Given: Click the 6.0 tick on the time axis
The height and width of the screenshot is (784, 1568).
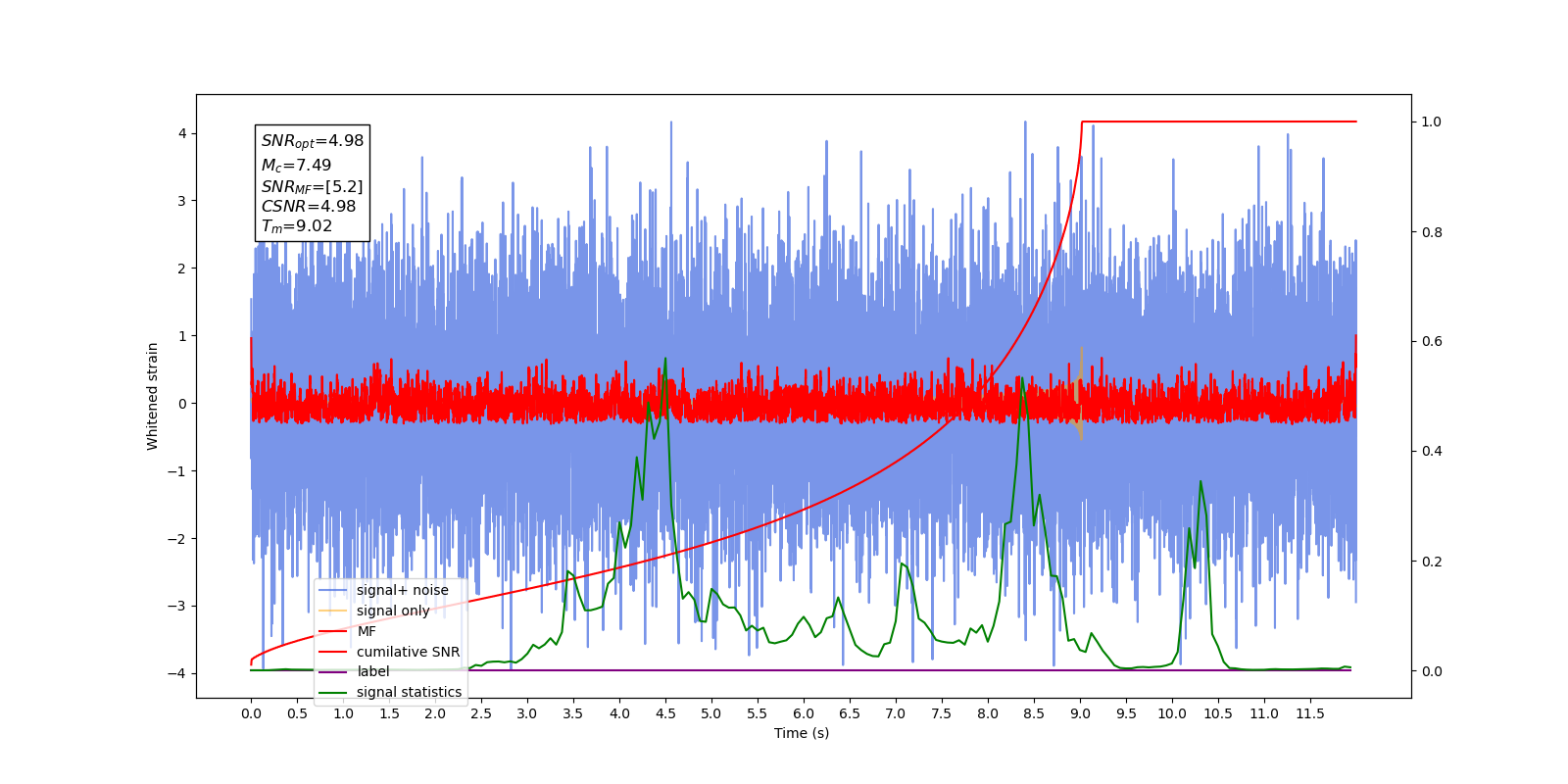Looking at the screenshot, I should tap(804, 713).
